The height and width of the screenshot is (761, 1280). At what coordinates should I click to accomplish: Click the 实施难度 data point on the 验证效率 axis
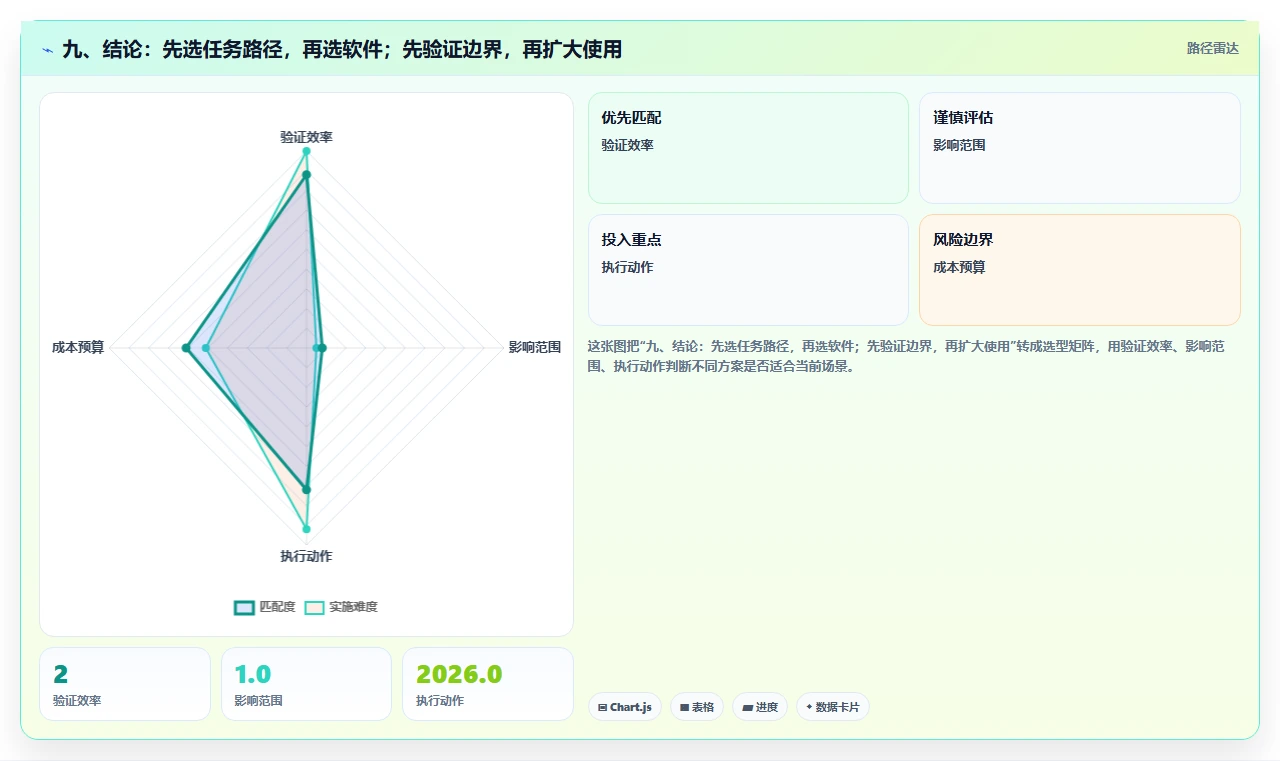306,151
